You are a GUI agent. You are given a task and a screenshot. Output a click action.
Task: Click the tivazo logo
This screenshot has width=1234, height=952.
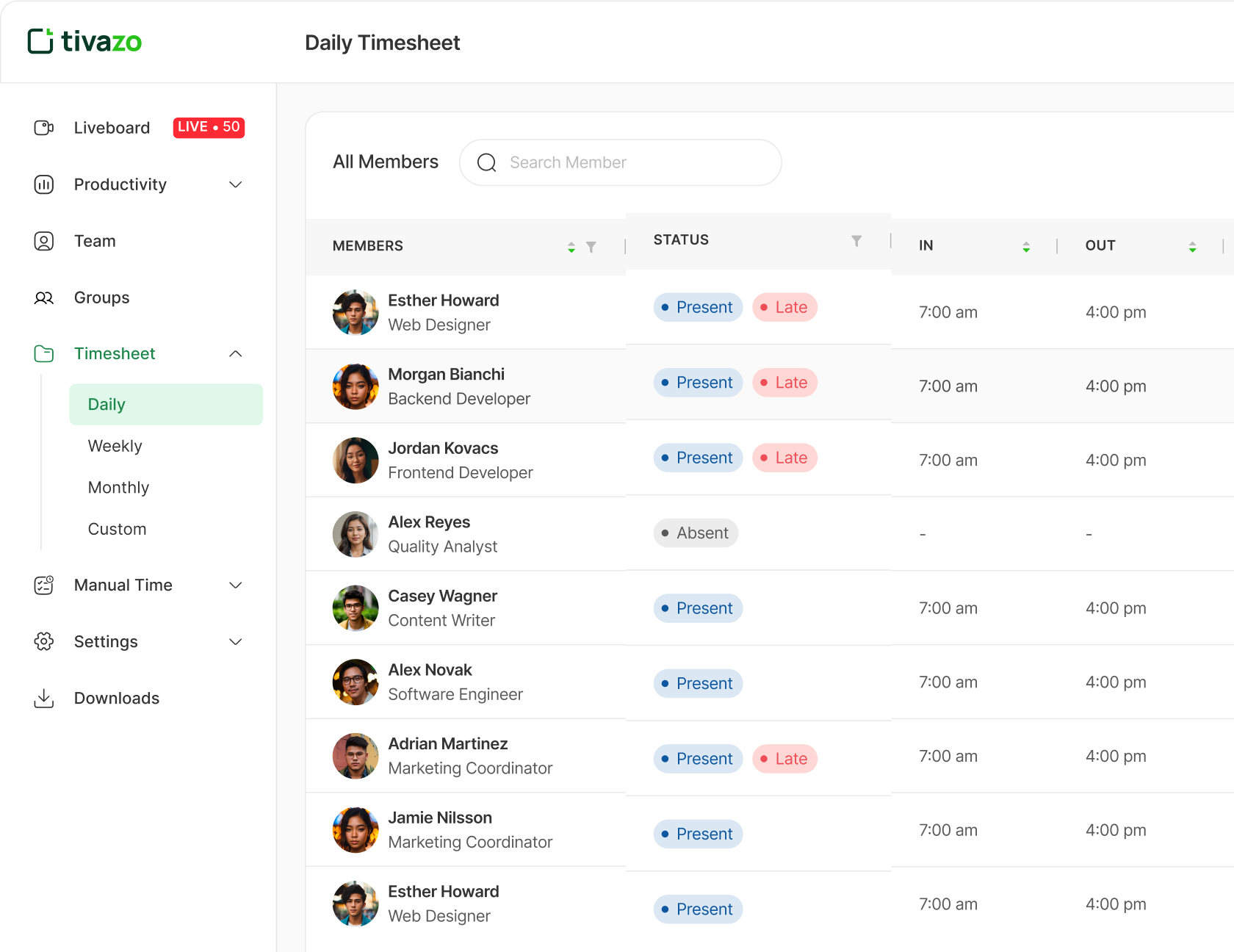[x=84, y=42]
